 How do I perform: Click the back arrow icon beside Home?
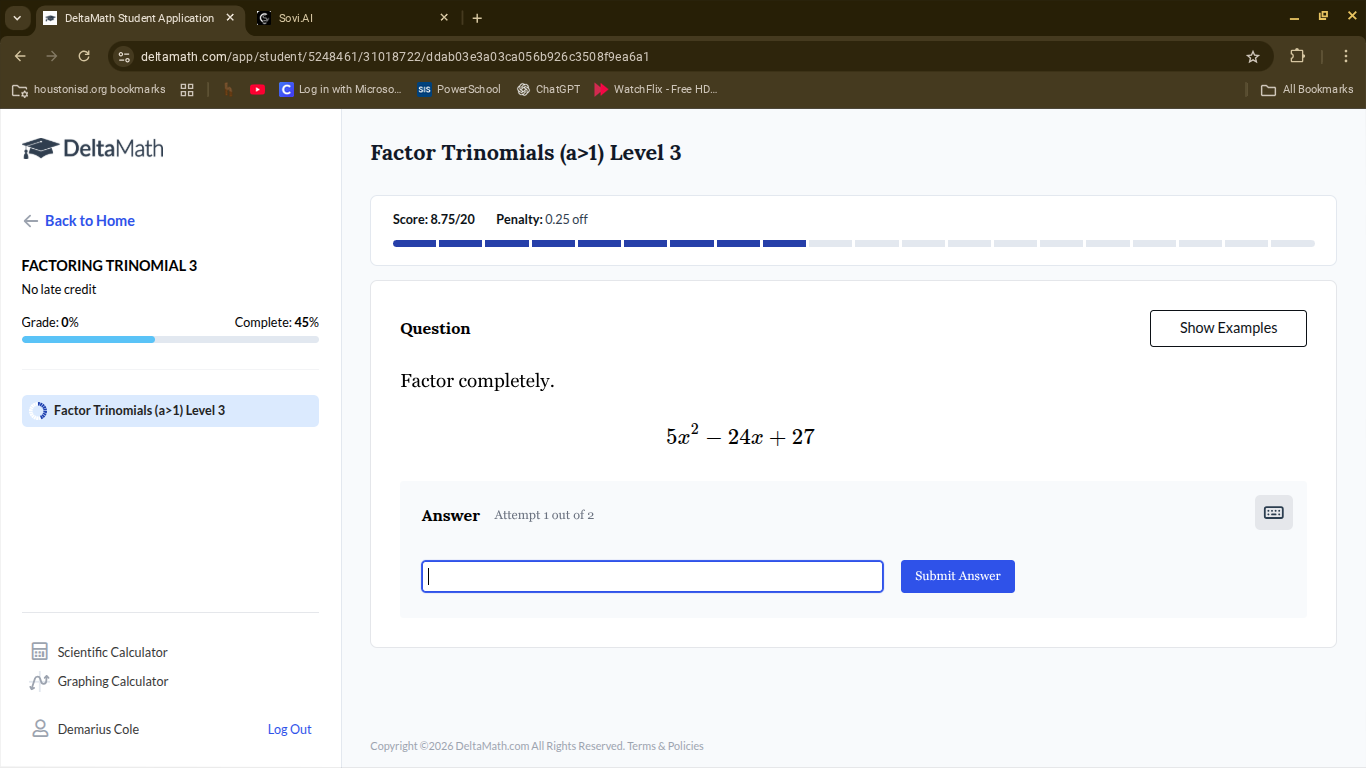pos(31,221)
